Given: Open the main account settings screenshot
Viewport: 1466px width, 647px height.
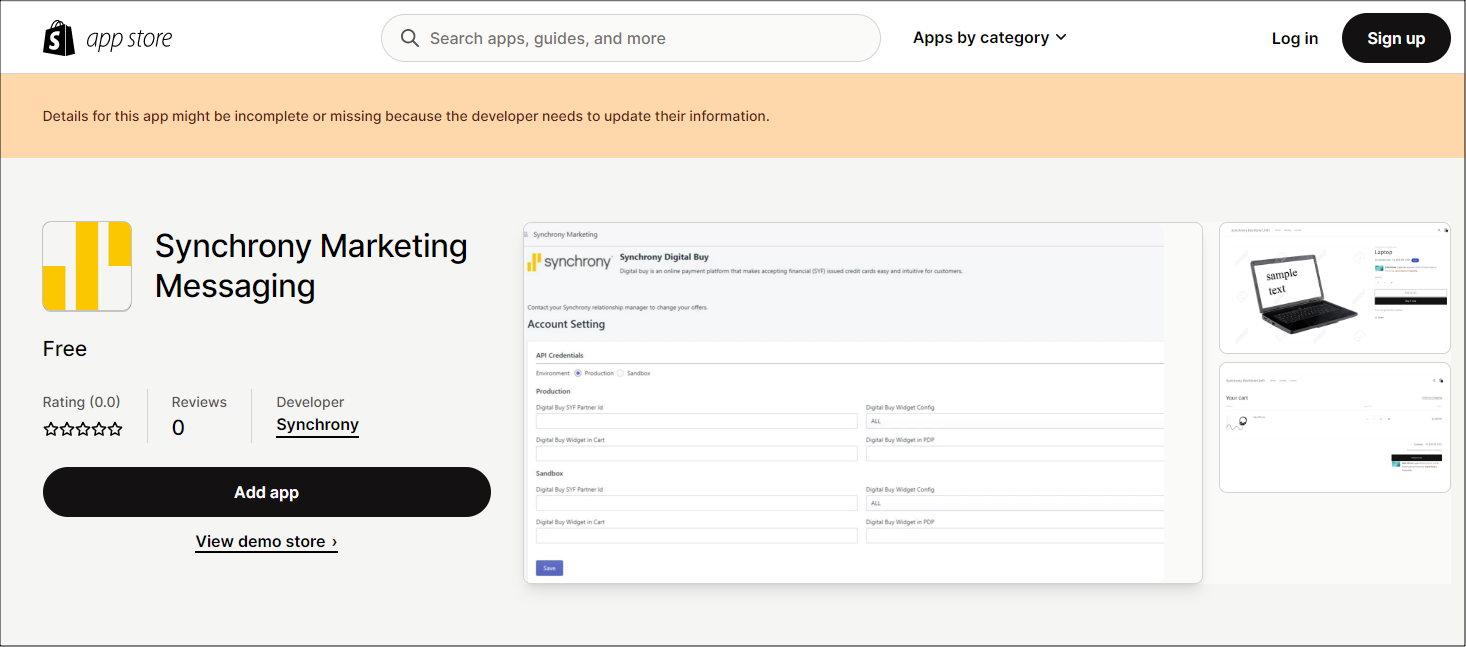Looking at the screenshot, I should pos(863,403).
